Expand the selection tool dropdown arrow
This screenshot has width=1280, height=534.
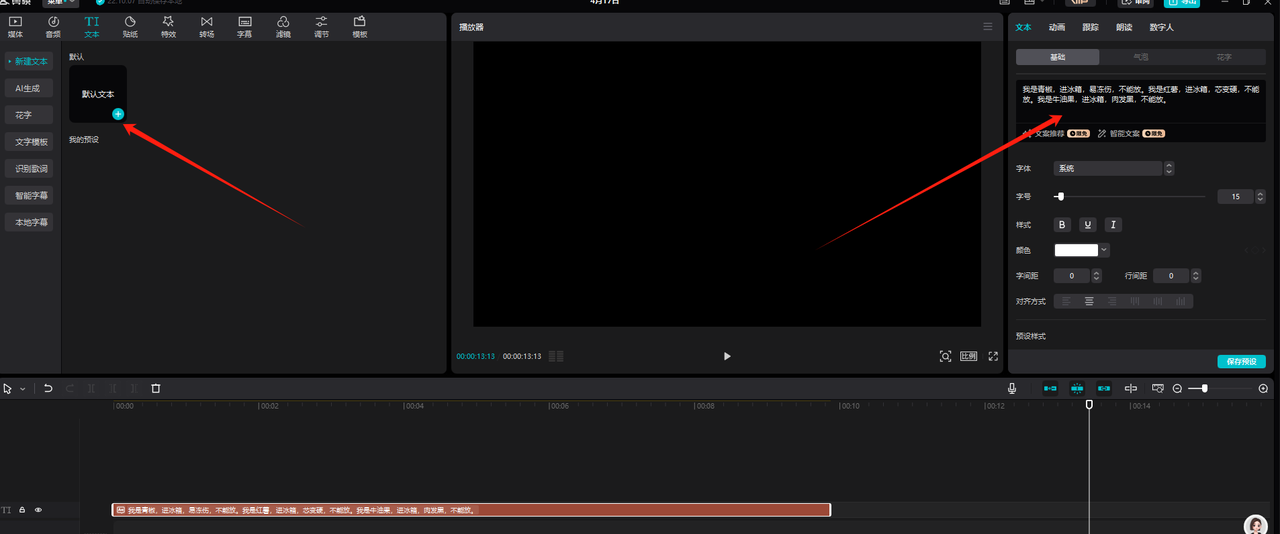(22, 388)
